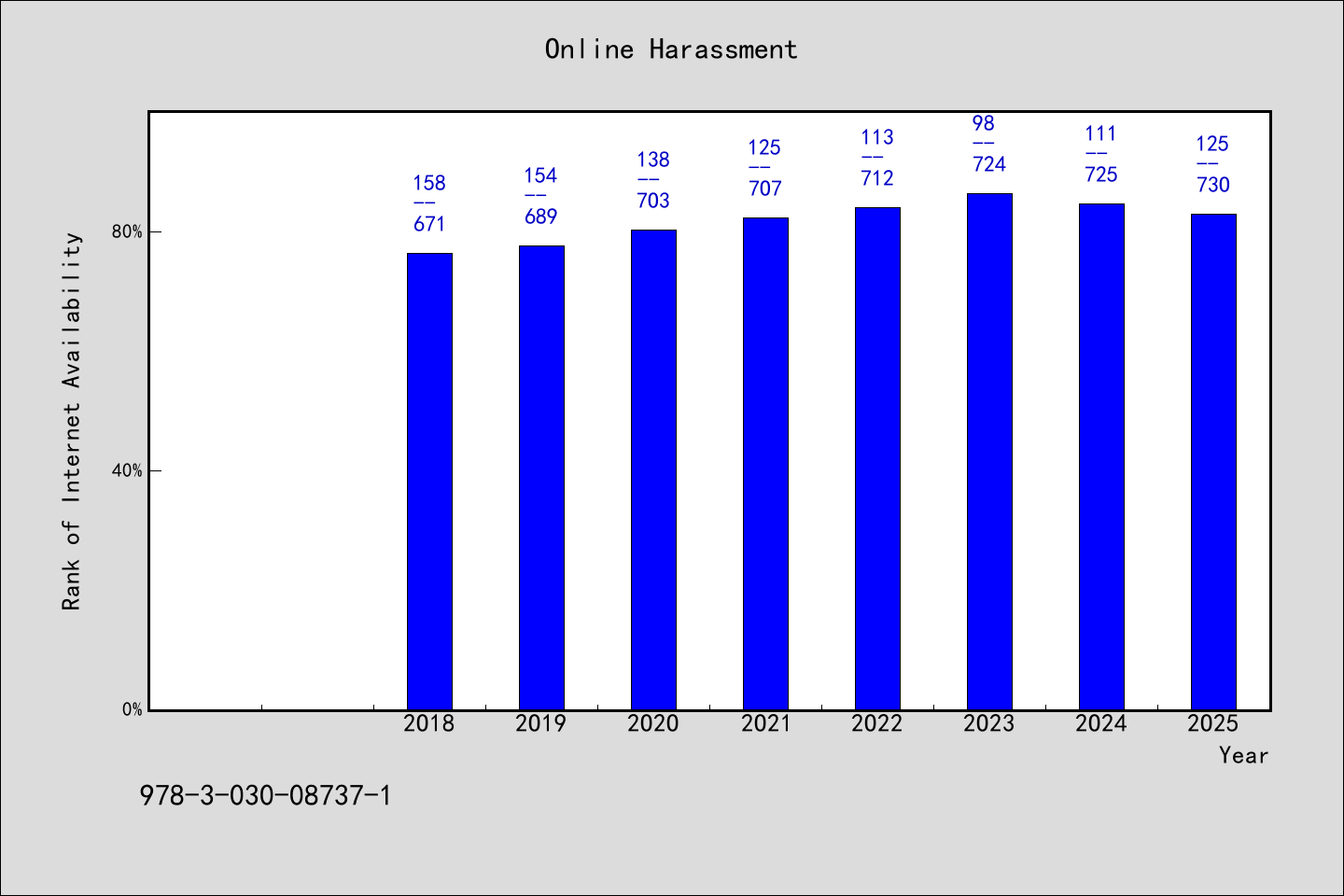The image size is (1344, 896).
Task: Click the chart title 'Online Harassment'
Action: tap(671, 49)
